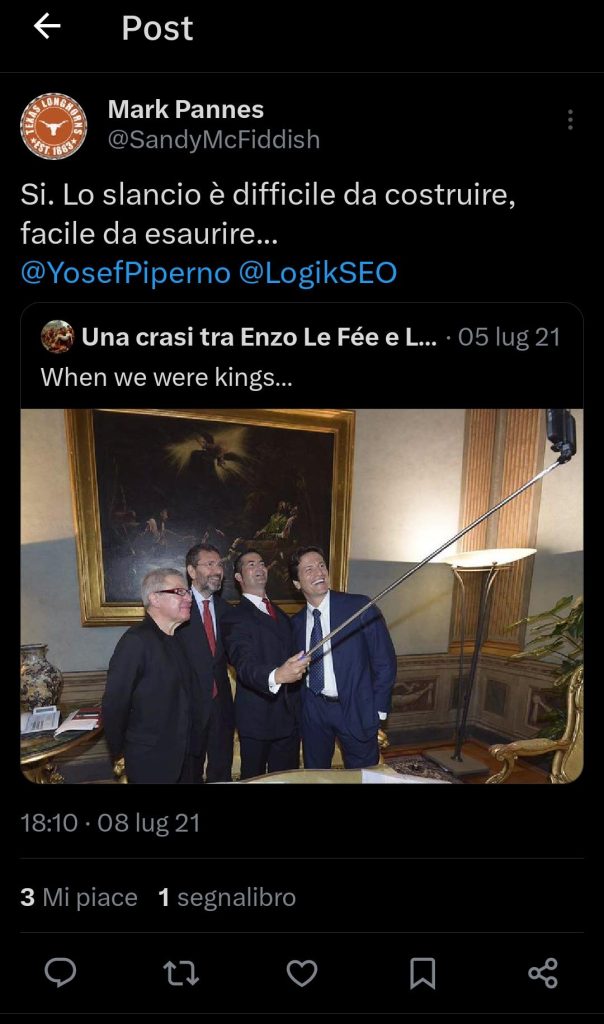Share the post via the share icon
The width and height of the screenshot is (604, 1024).
click(x=543, y=973)
